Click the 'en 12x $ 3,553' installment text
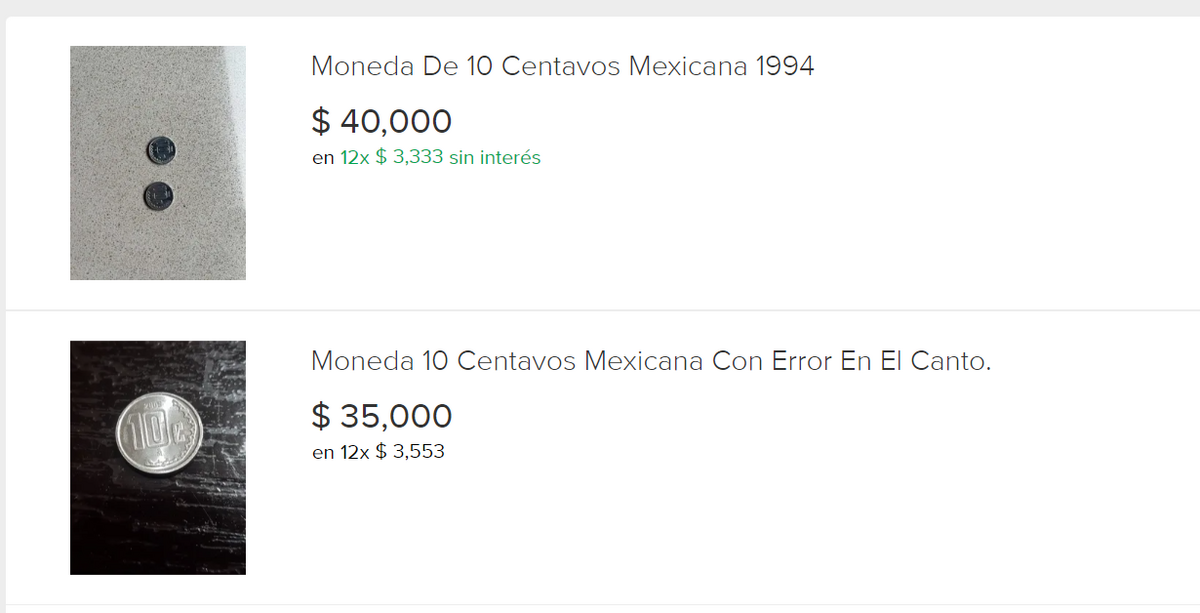Screen dimensions: 1200x613 [378, 451]
